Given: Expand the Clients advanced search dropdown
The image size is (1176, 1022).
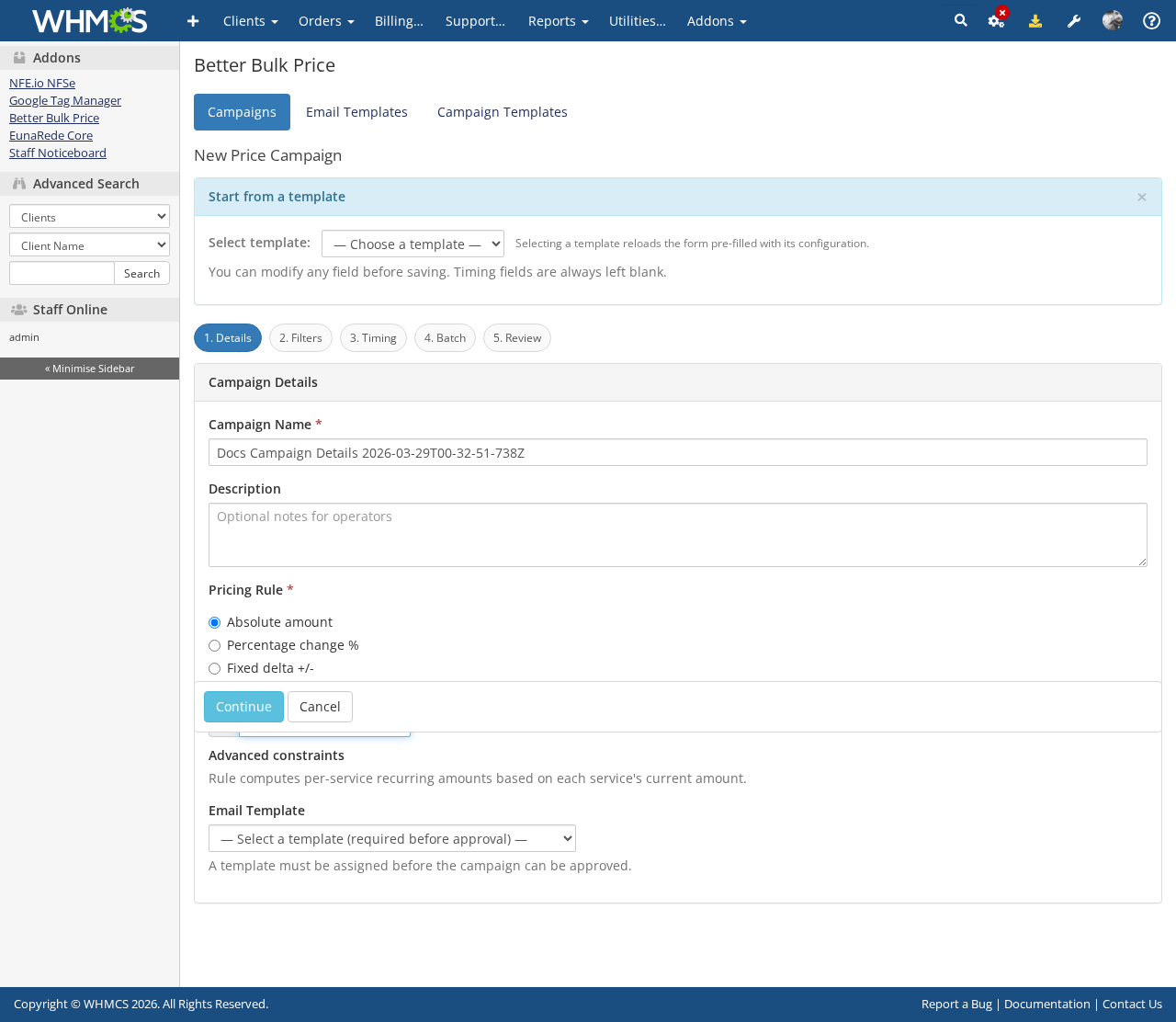Looking at the screenshot, I should pos(88,216).
